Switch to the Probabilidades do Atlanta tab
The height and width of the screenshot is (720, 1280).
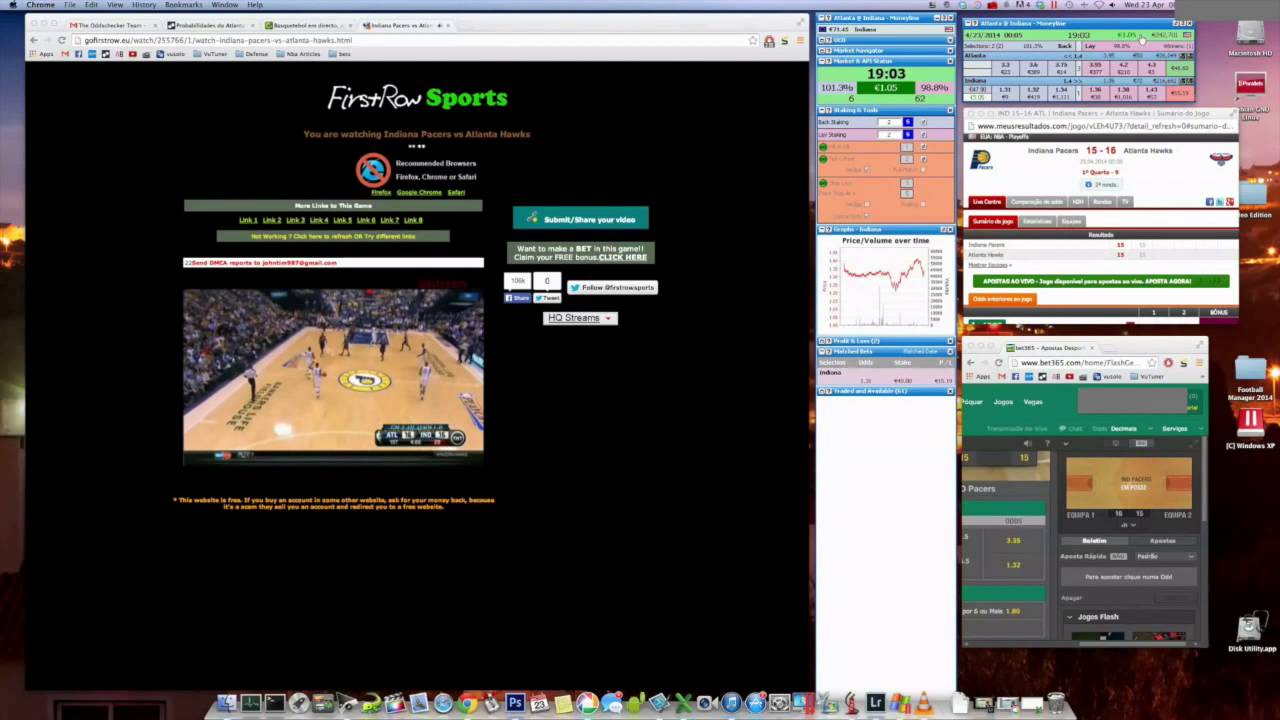208,25
